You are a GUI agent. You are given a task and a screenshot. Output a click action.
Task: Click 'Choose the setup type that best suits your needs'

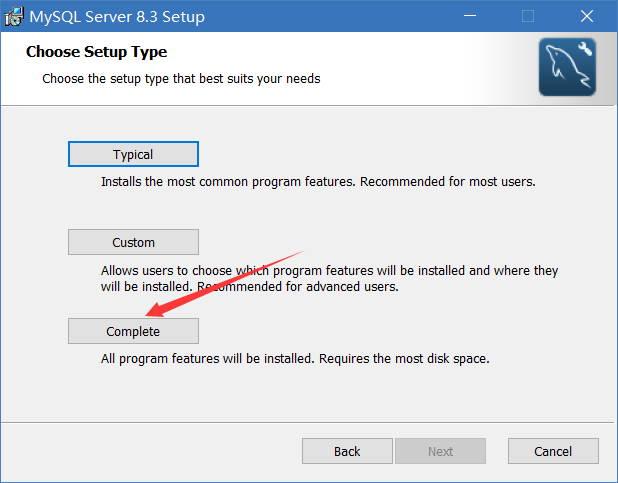[181, 79]
